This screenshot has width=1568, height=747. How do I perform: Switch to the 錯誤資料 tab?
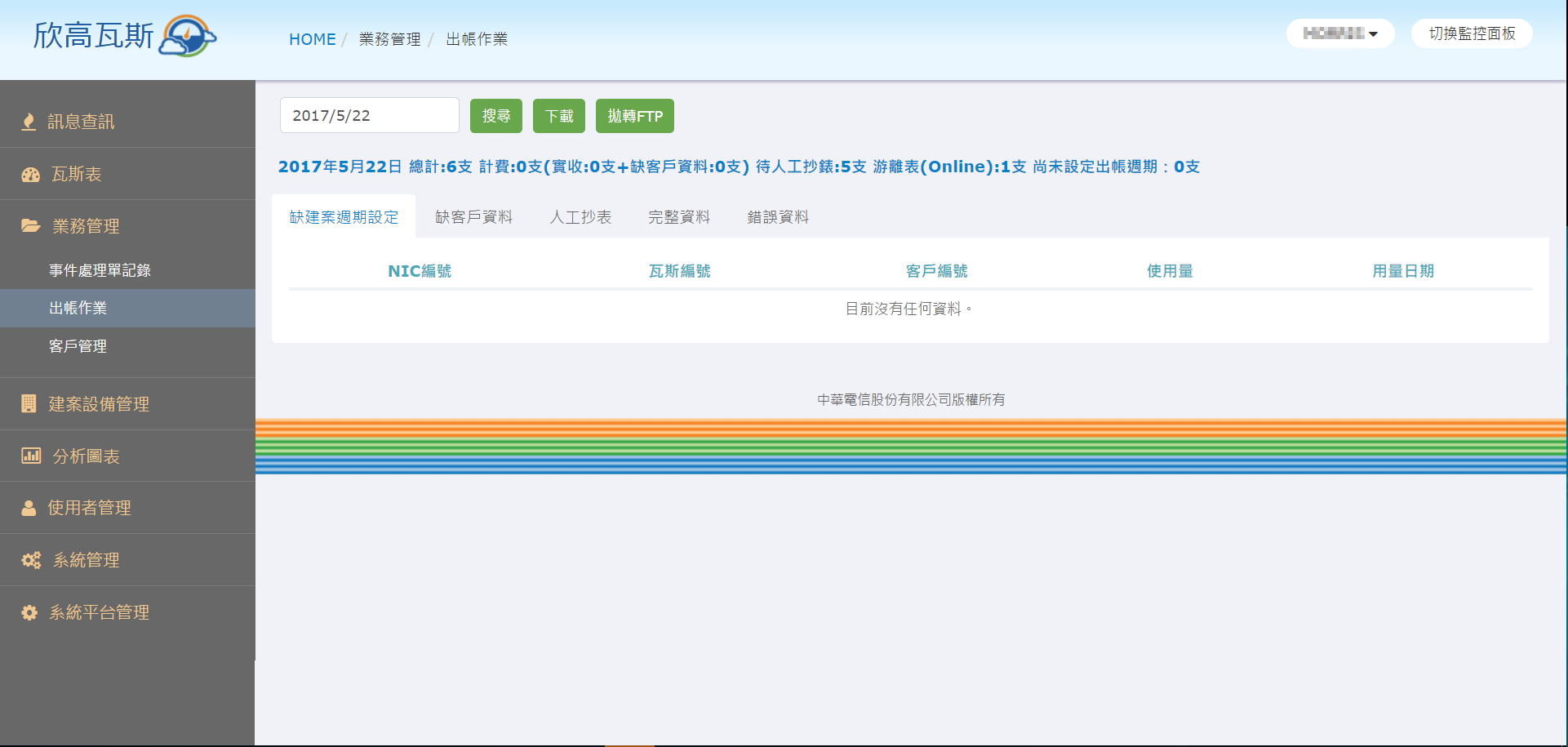pyautogui.click(x=778, y=216)
